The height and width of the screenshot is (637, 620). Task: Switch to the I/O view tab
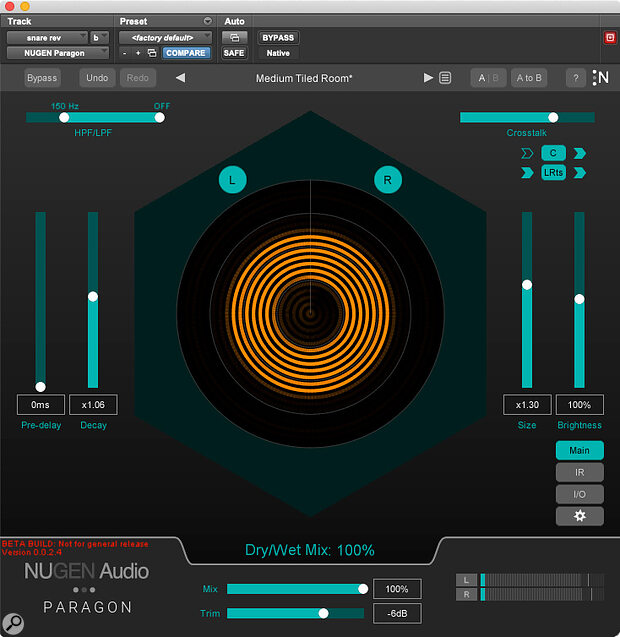pos(579,494)
